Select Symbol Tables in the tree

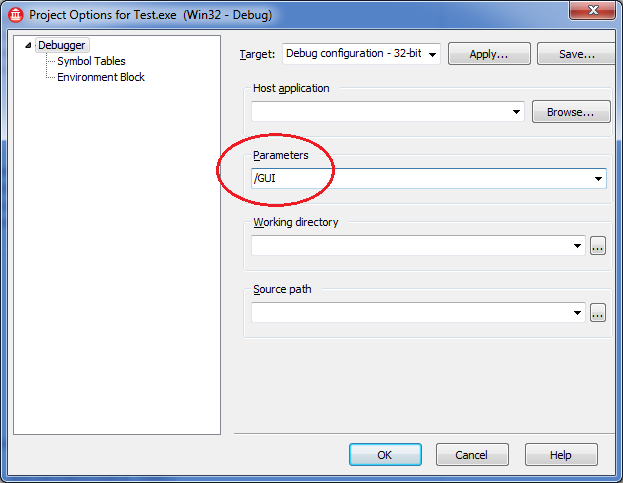(x=91, y=61)
